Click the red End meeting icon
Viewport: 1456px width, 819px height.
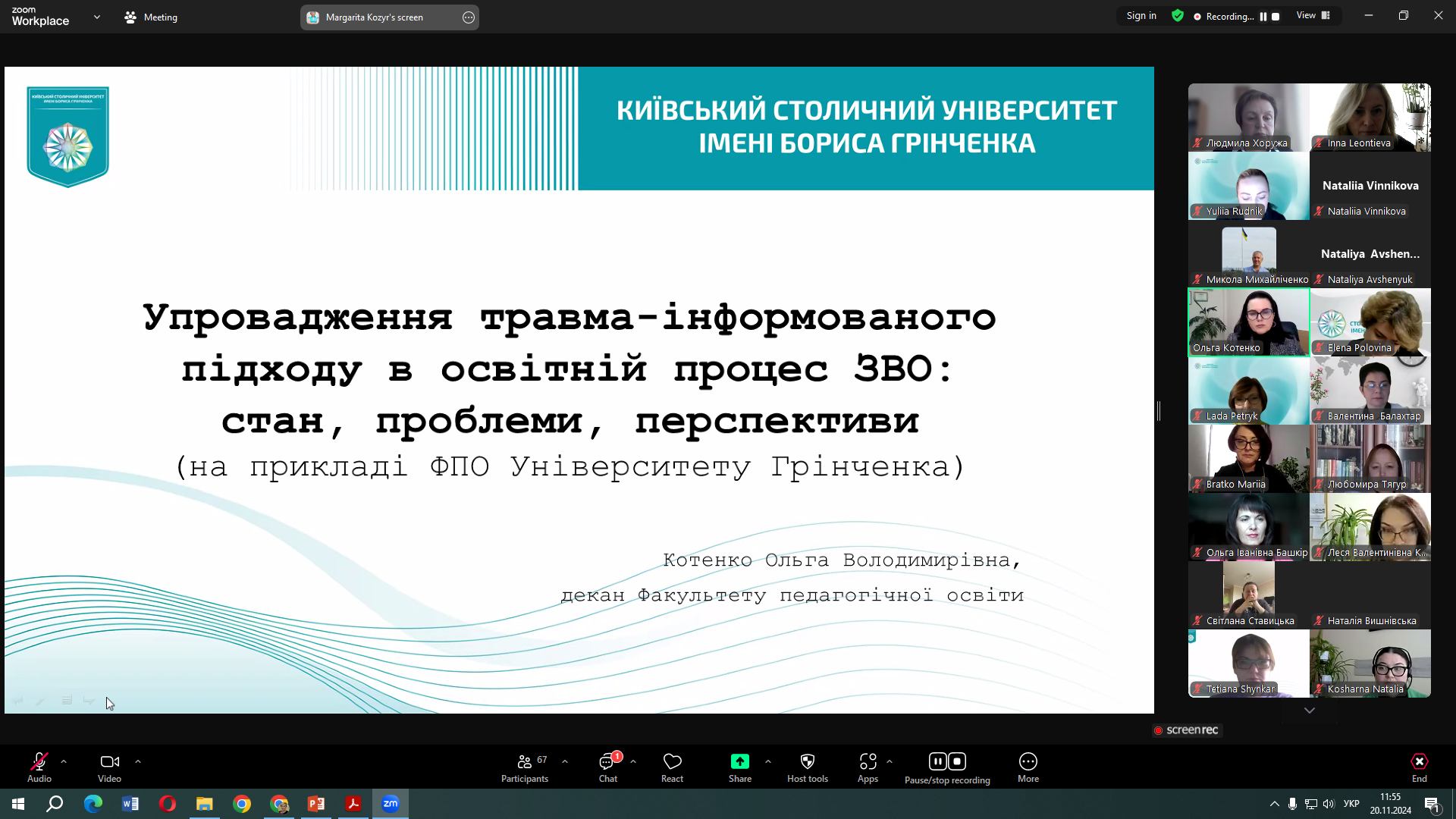[1419, 762]
